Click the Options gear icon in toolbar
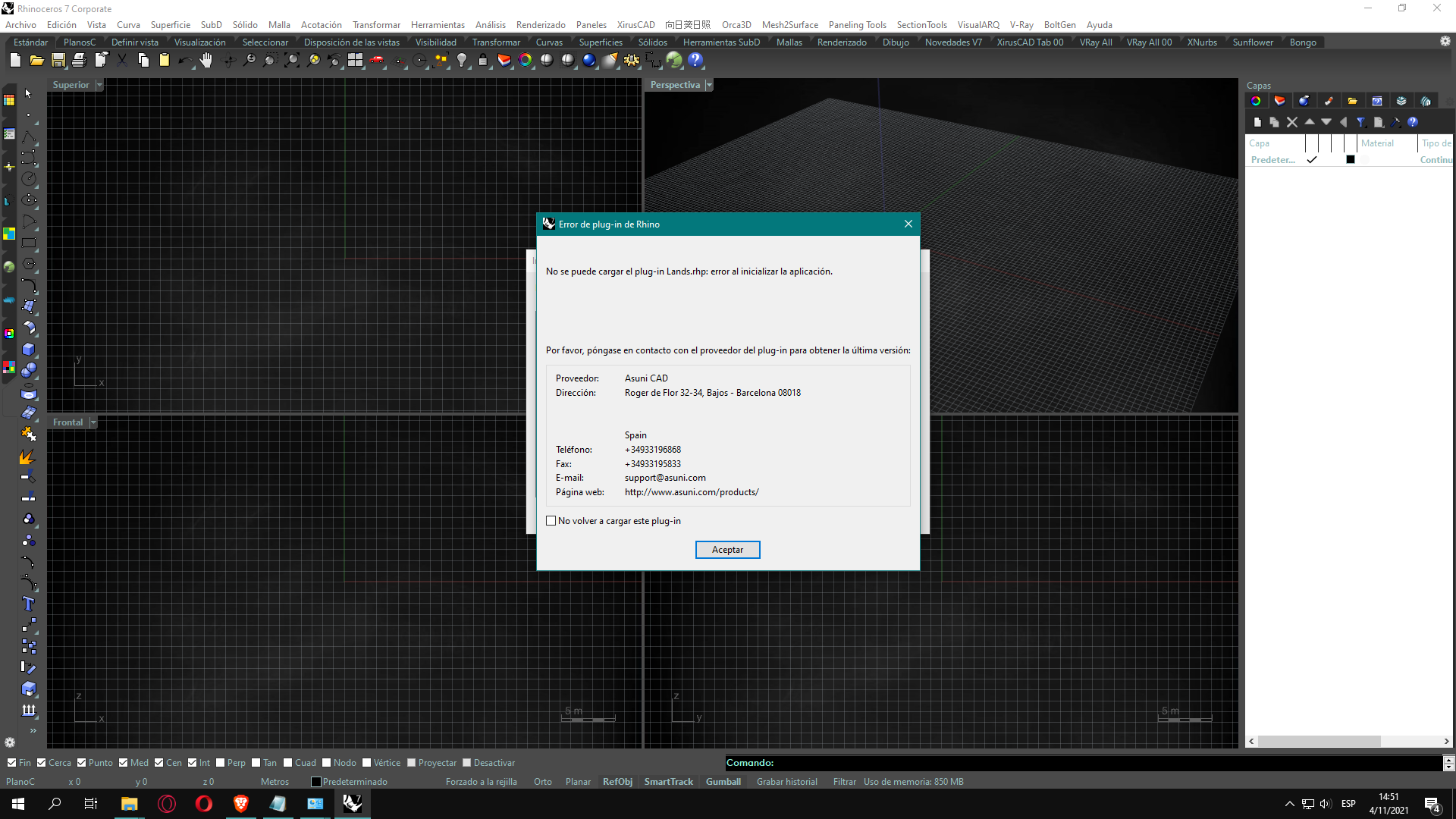The image size is (1456, 819). click(x=632, y=60)
